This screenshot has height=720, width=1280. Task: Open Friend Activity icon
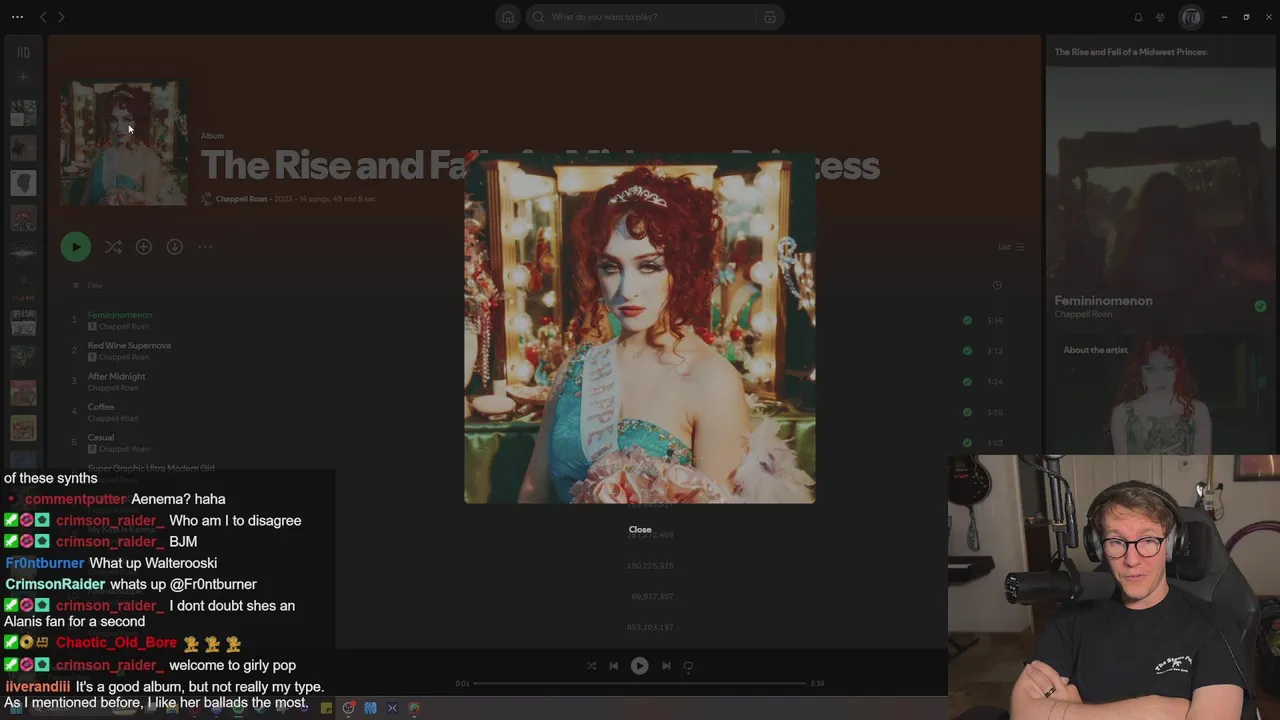coord(1160,17)
